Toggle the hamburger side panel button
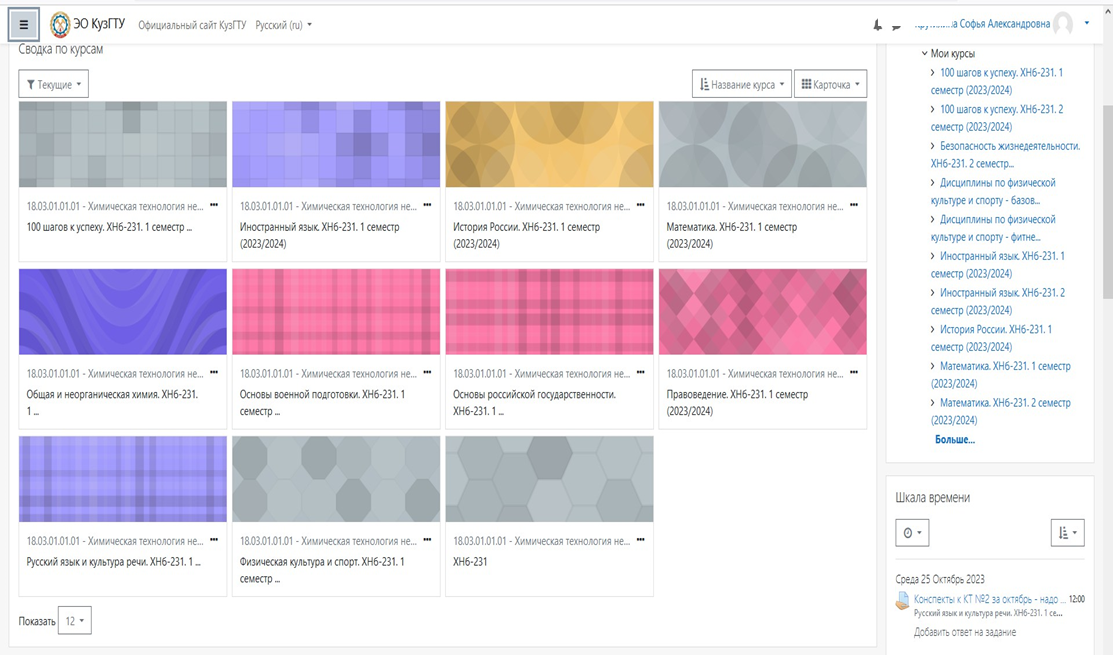 click(23, 25)
